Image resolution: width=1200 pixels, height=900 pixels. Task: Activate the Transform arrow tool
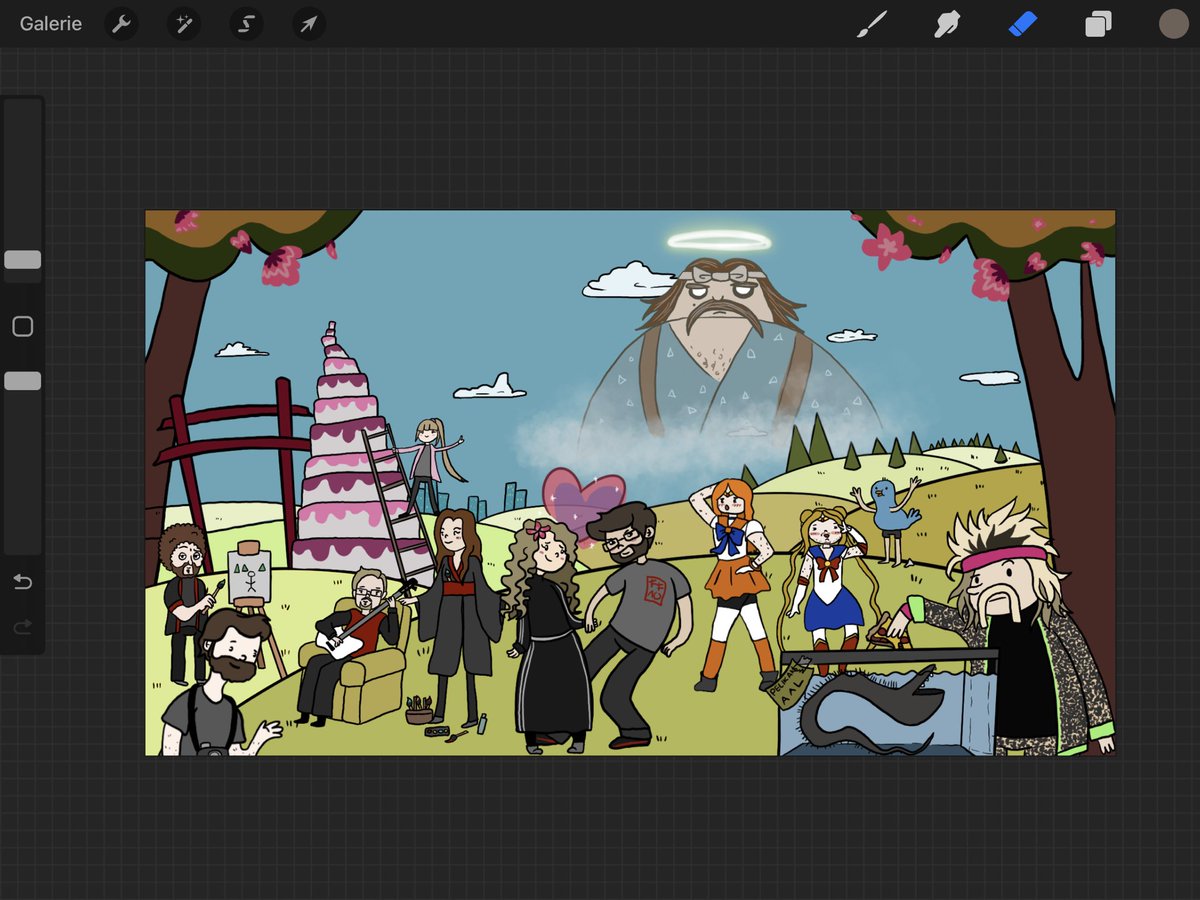tap(309, 24)
